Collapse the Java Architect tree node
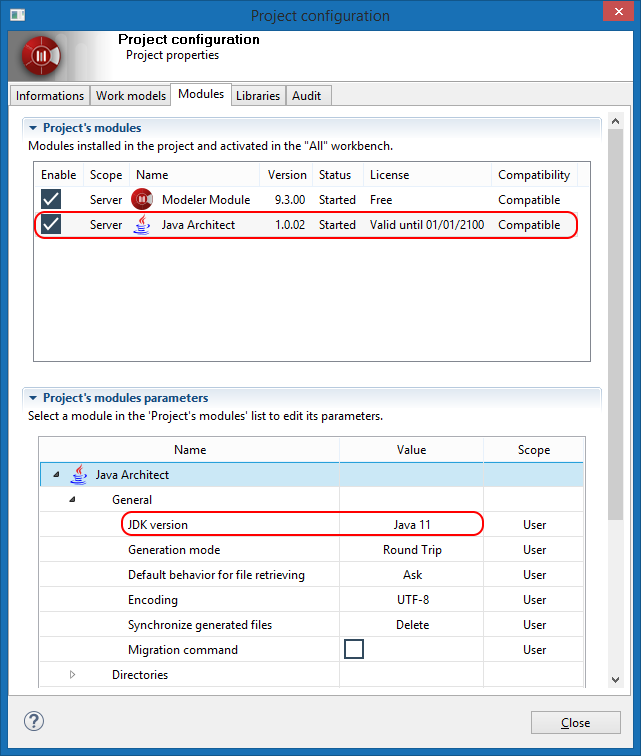This screenshot has height=756, width=641. point(56,474)
